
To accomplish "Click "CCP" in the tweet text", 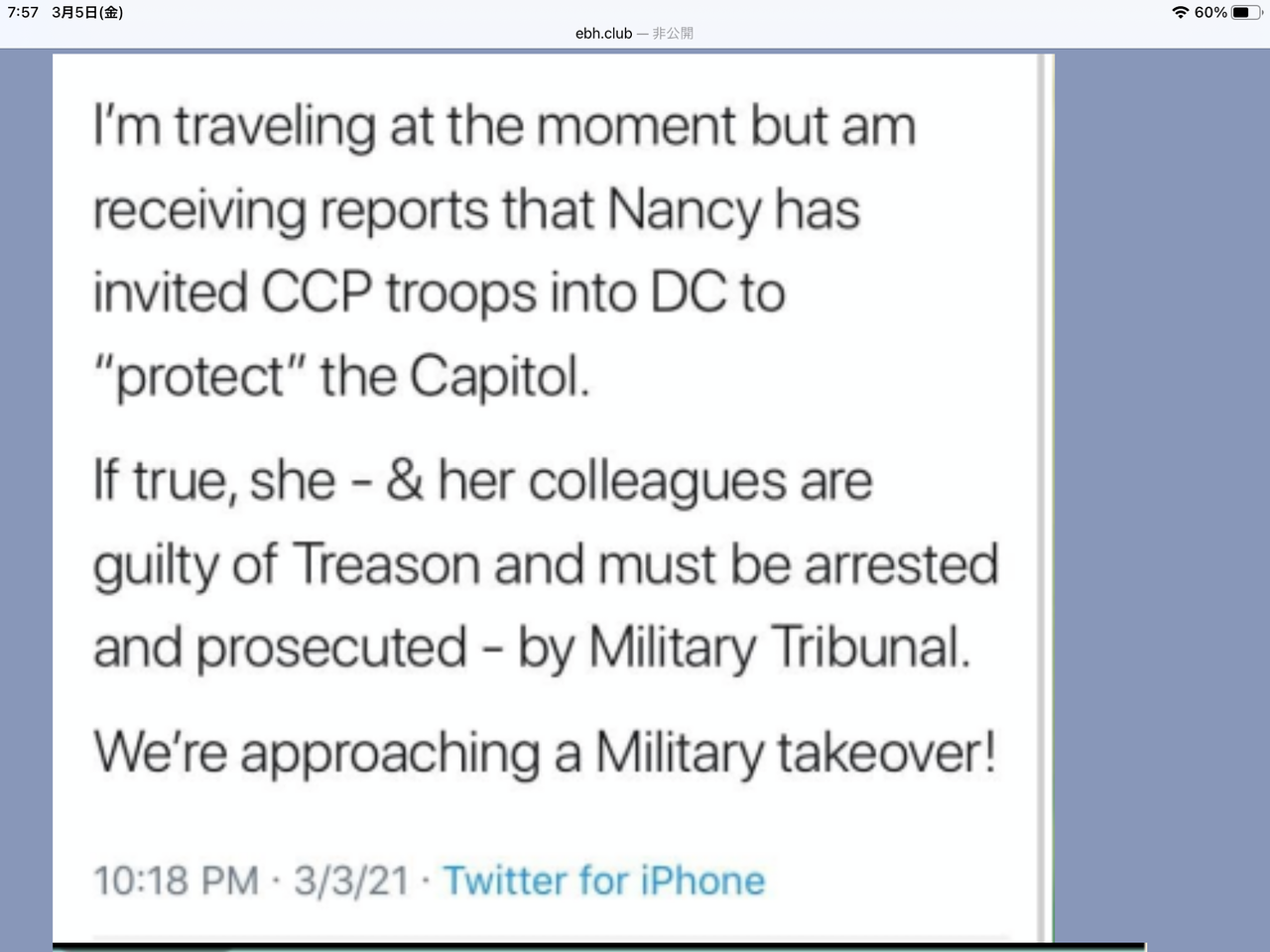I will pyautogui.click(x=317, y=294).
